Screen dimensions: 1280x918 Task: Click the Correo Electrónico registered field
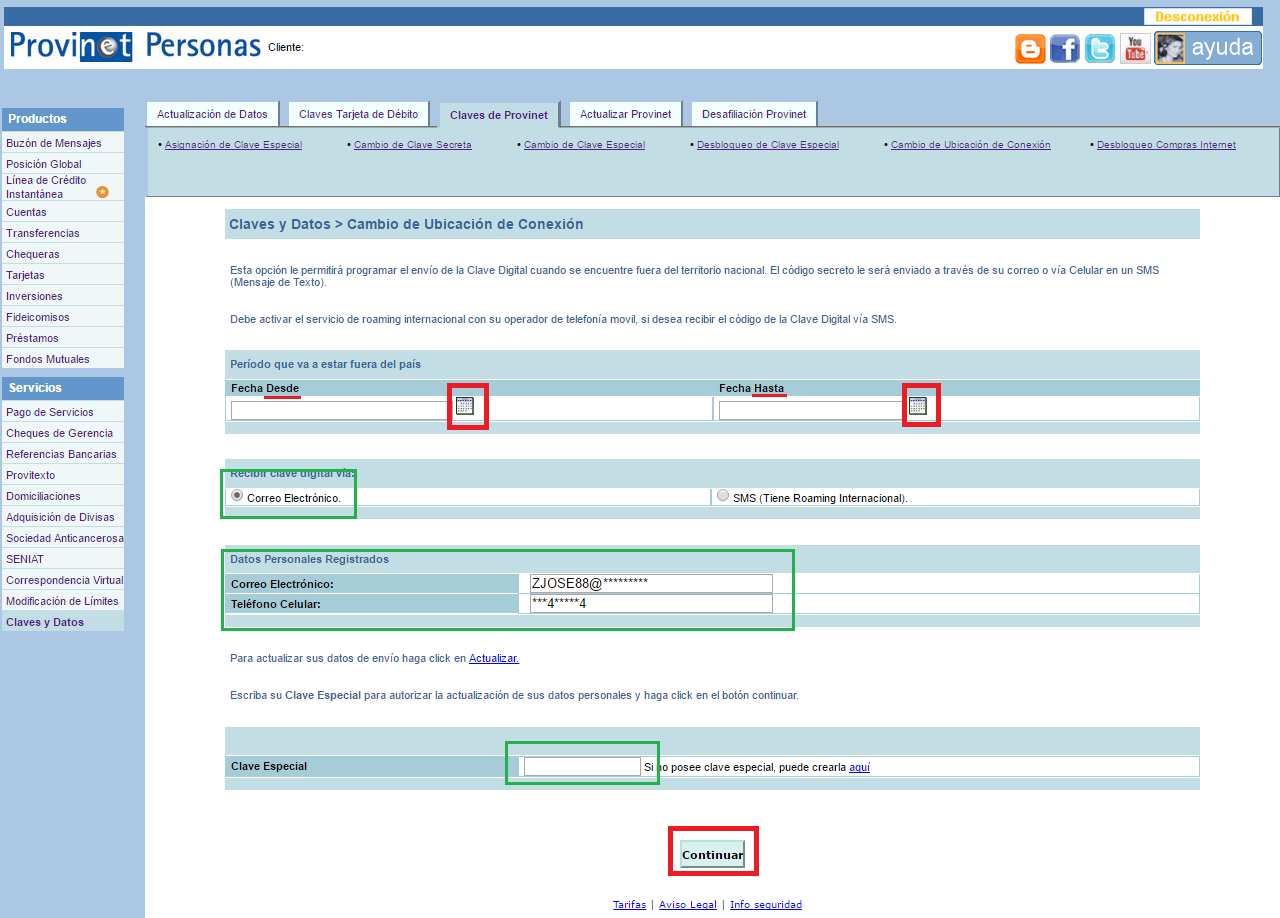(651, 583)
